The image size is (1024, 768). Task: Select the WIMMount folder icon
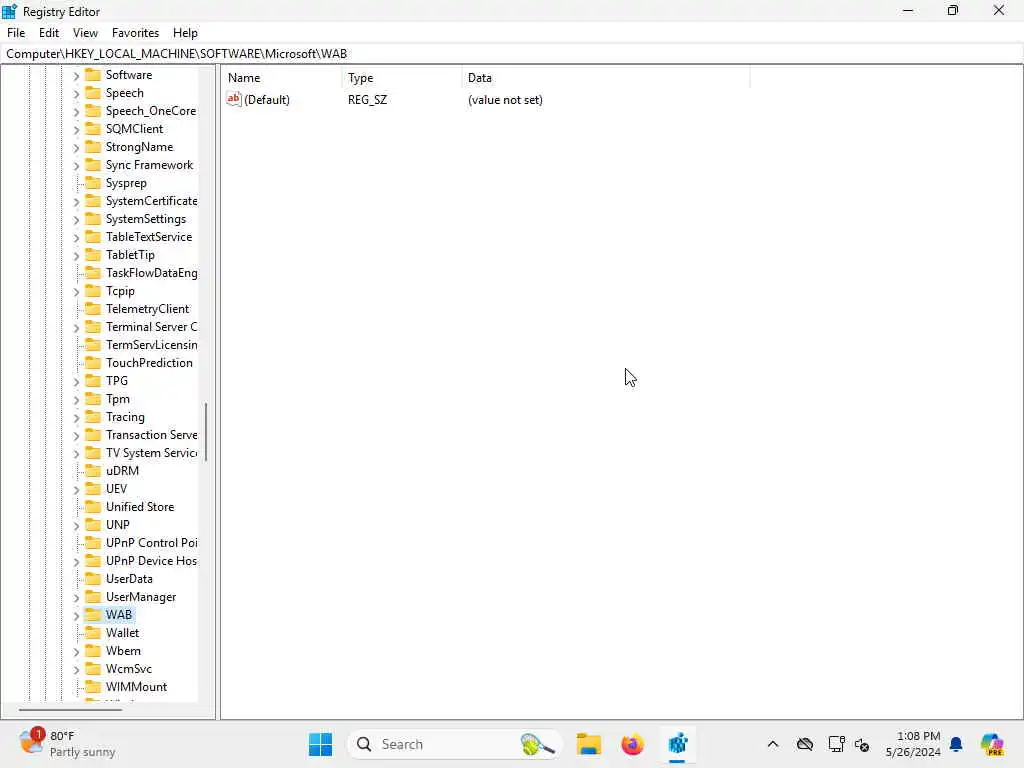93,686
